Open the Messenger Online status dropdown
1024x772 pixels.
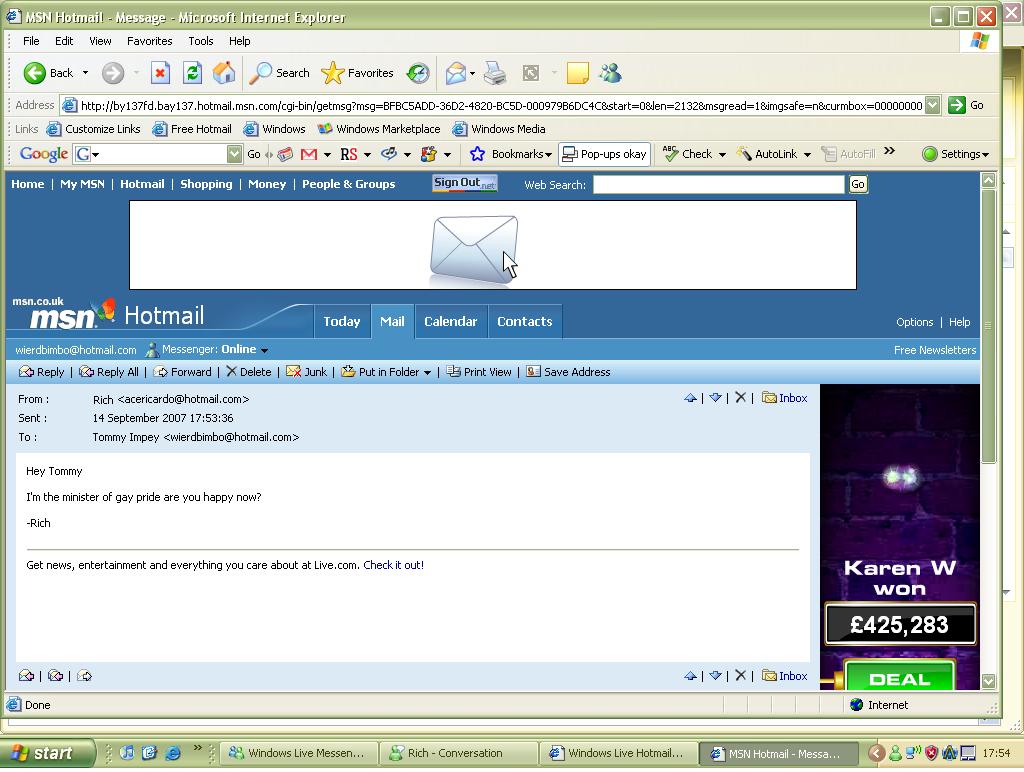tap(264, 350)
